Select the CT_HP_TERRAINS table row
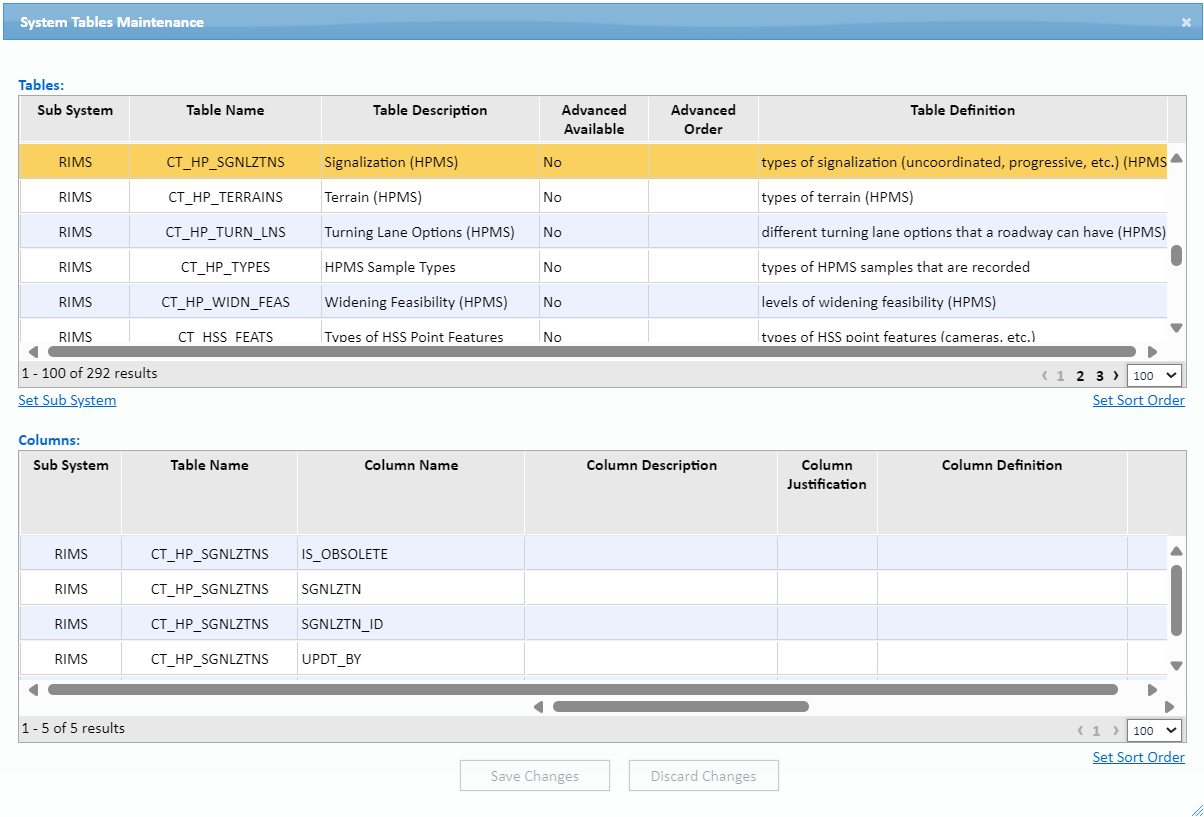The height and width of the screenshot is (817, 1204). (594, 197)
